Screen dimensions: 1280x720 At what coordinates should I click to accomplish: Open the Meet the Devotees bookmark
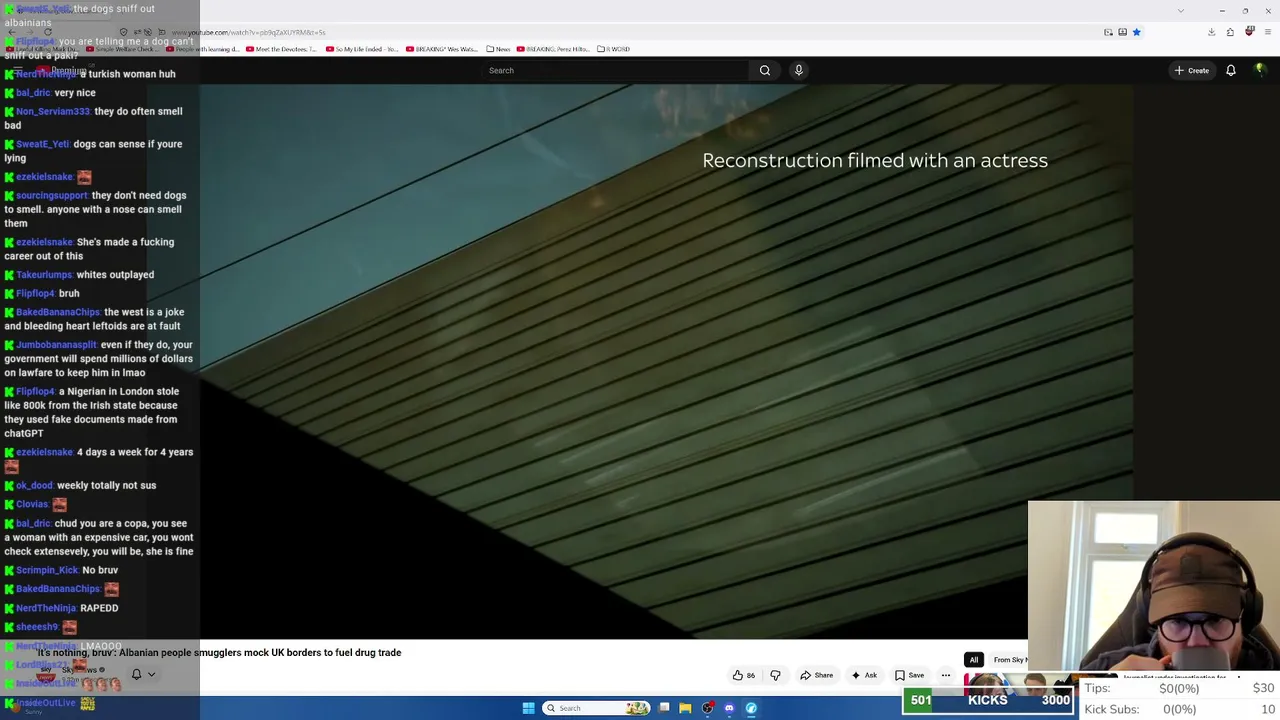coord(281,49)
